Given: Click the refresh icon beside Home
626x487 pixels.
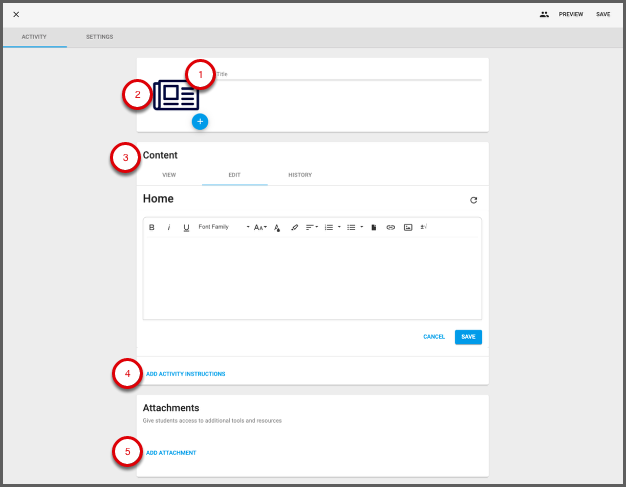Looking at the screenshot, I should 474,200.
